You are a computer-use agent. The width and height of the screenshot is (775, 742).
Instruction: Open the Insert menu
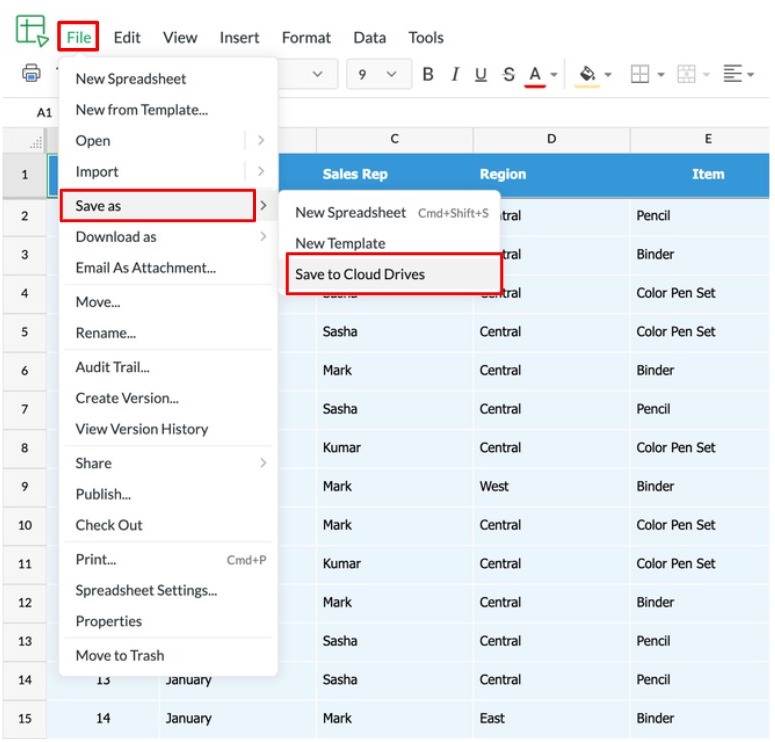click(x=239, y=38)
